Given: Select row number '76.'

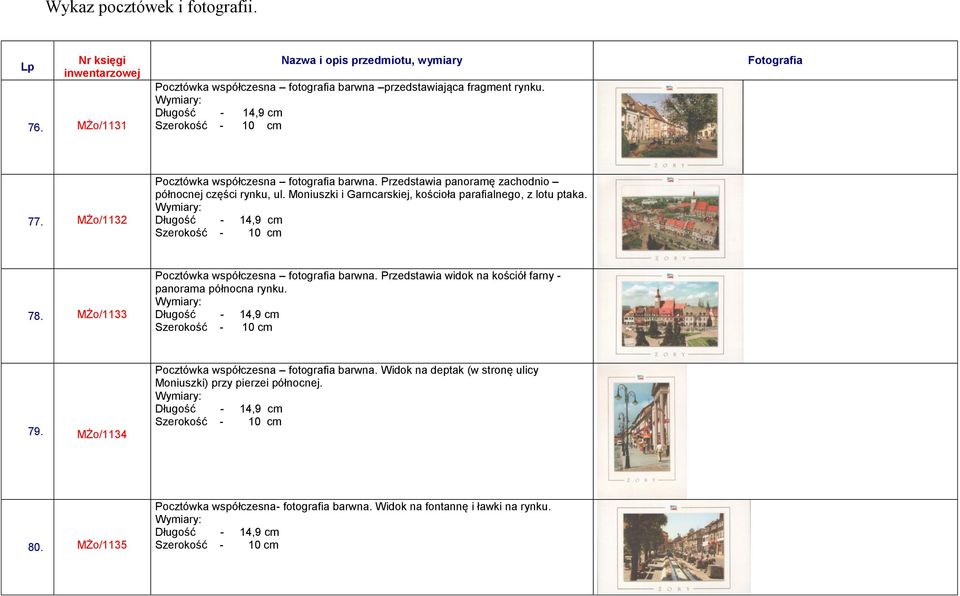Looking at the screenshot, I should [x=35, y=127].
